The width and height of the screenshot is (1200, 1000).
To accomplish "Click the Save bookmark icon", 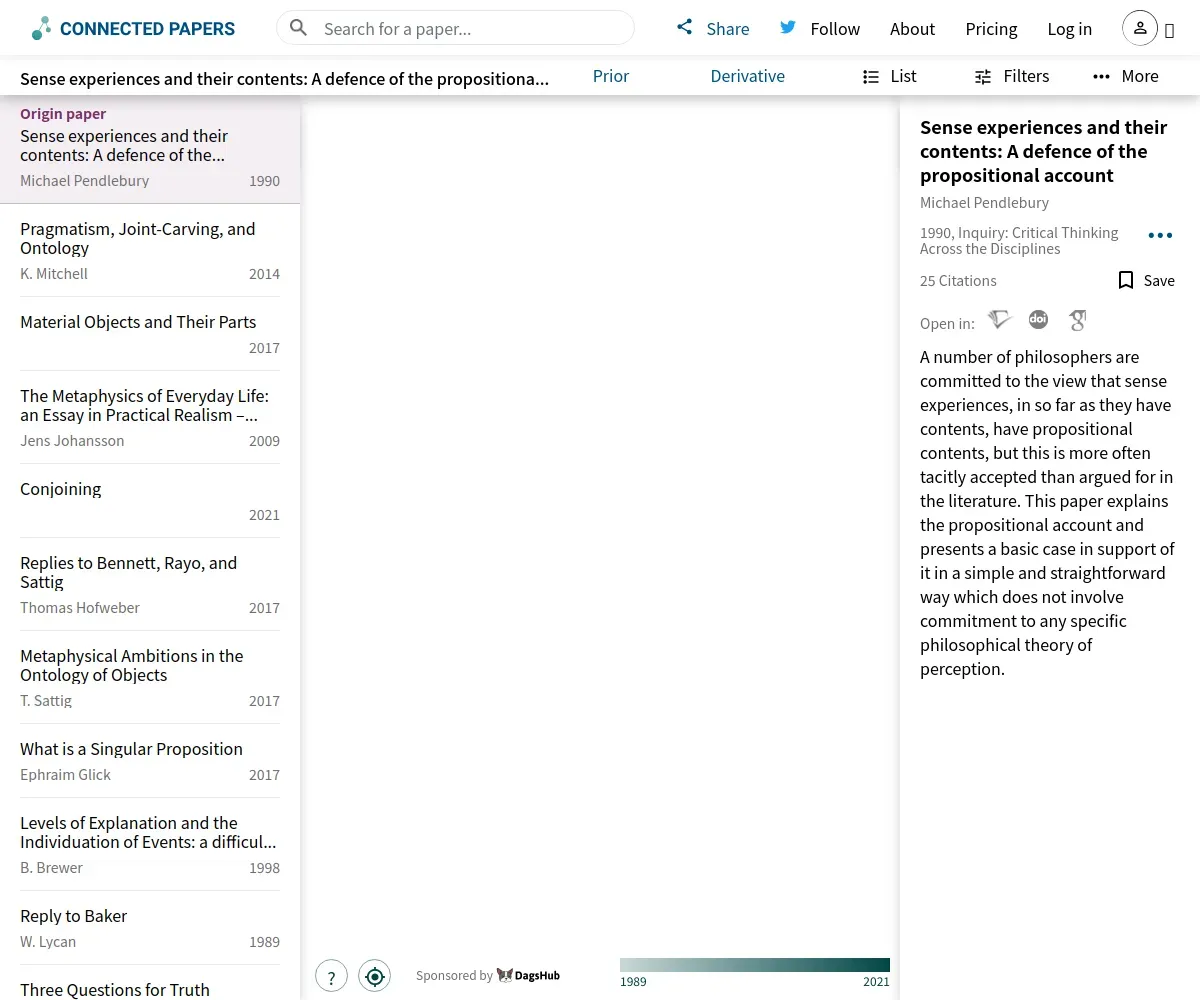I will 1126,280.
